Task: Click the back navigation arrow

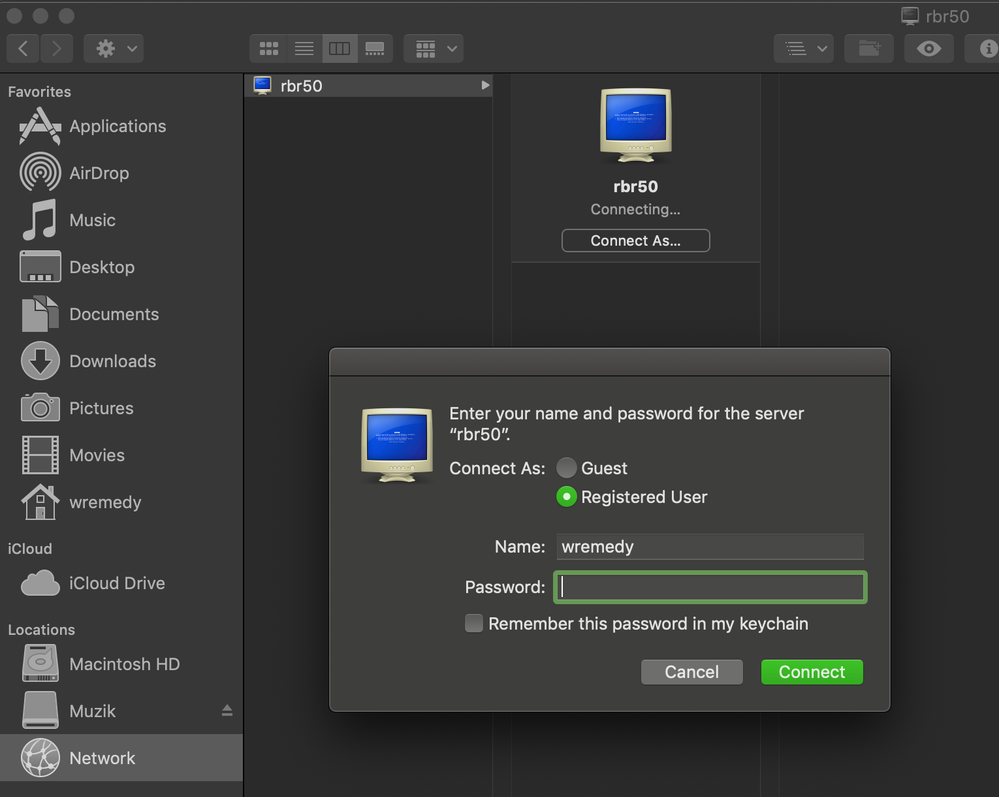Action: coord(24,48)
